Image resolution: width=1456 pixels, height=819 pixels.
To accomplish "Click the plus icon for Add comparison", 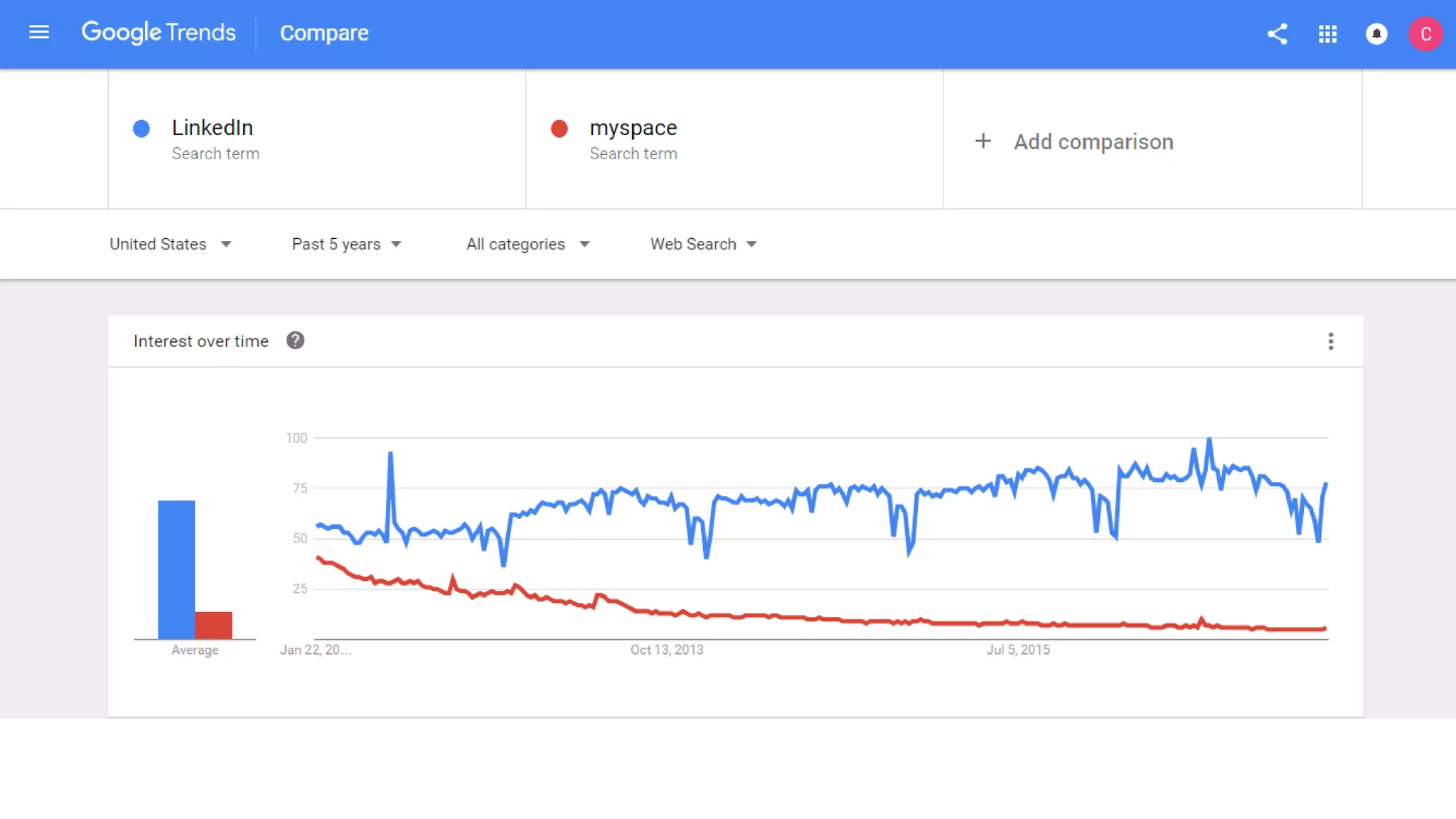I will coord(983,141).
